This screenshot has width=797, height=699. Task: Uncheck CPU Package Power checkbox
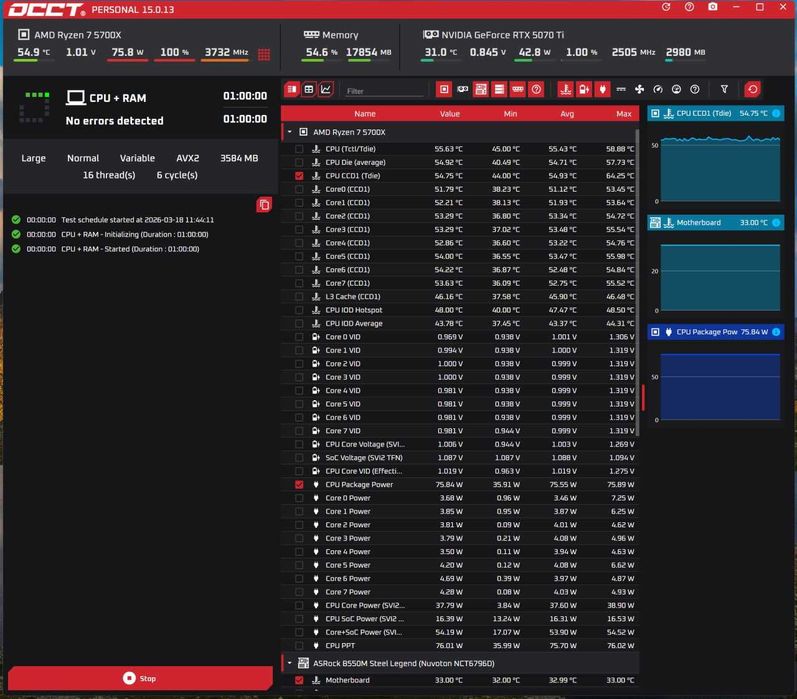(299, 485)
